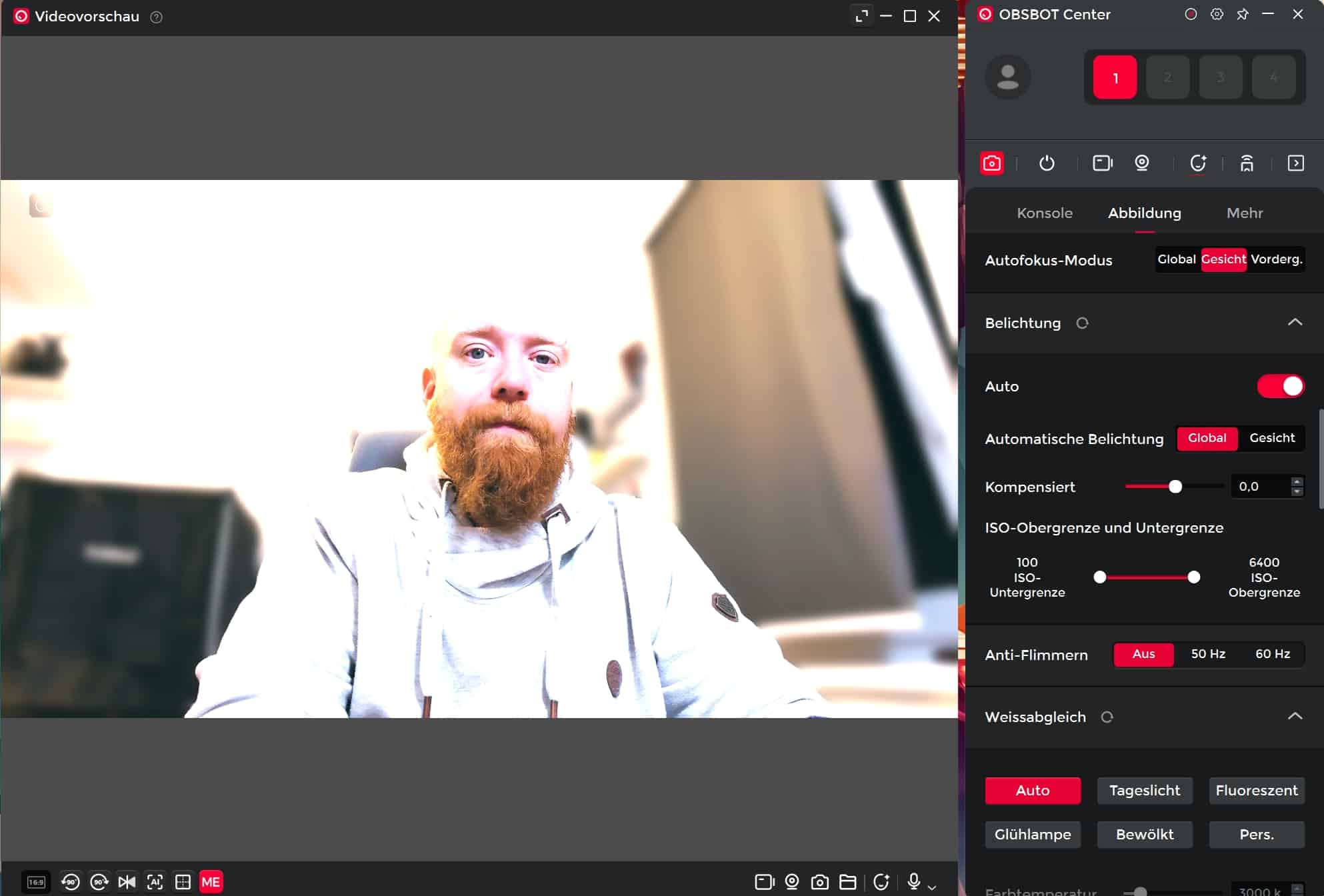Collapse the Belichtung section

click(1295, 323)
